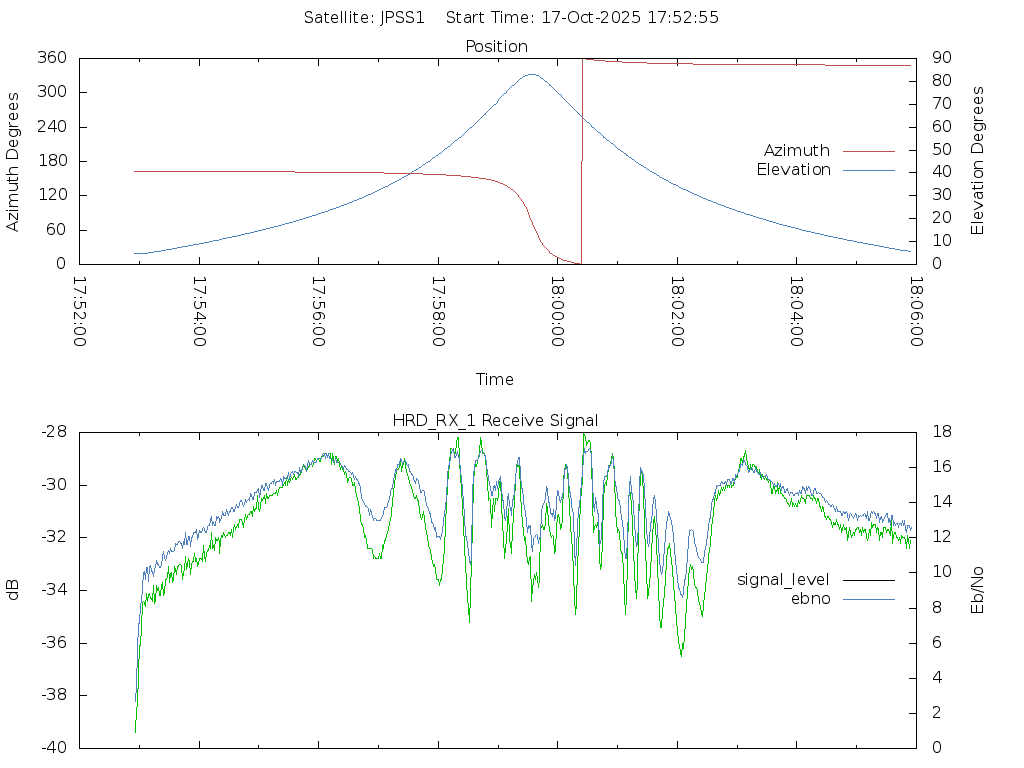Click the Azimuth Degrees axis label
The image size is (1024, 768).
[14, 161]
